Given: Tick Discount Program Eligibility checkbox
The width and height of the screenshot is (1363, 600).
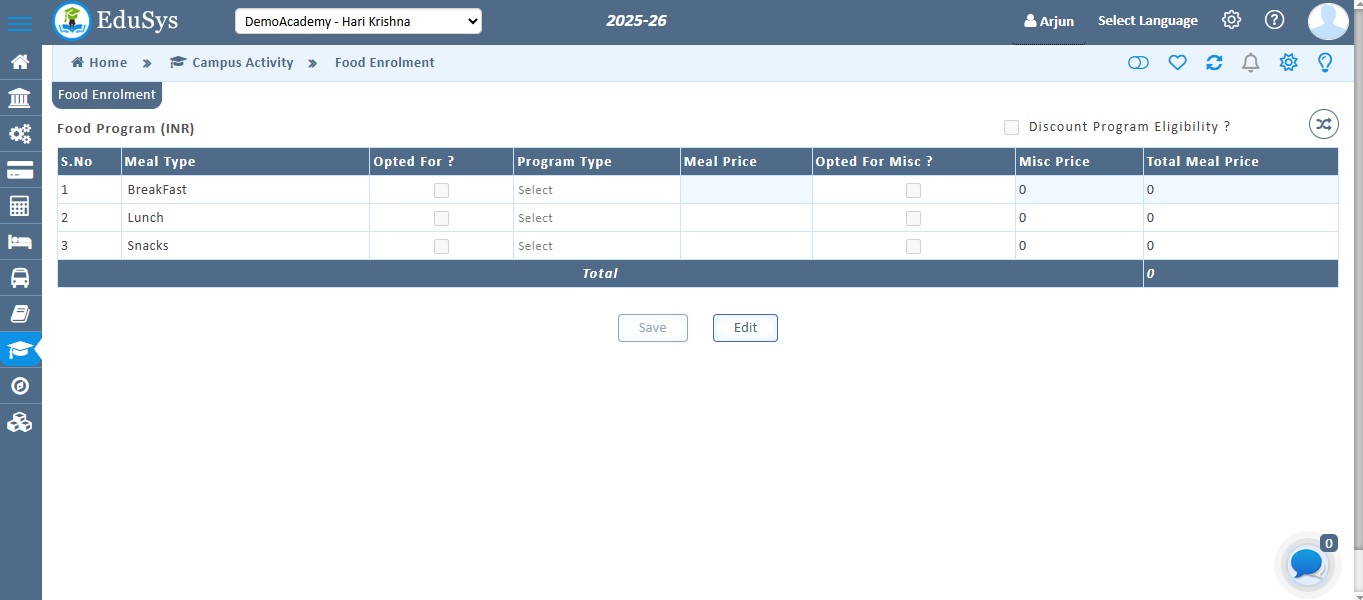Looking at the screenshot, I should coord(1011,127).
